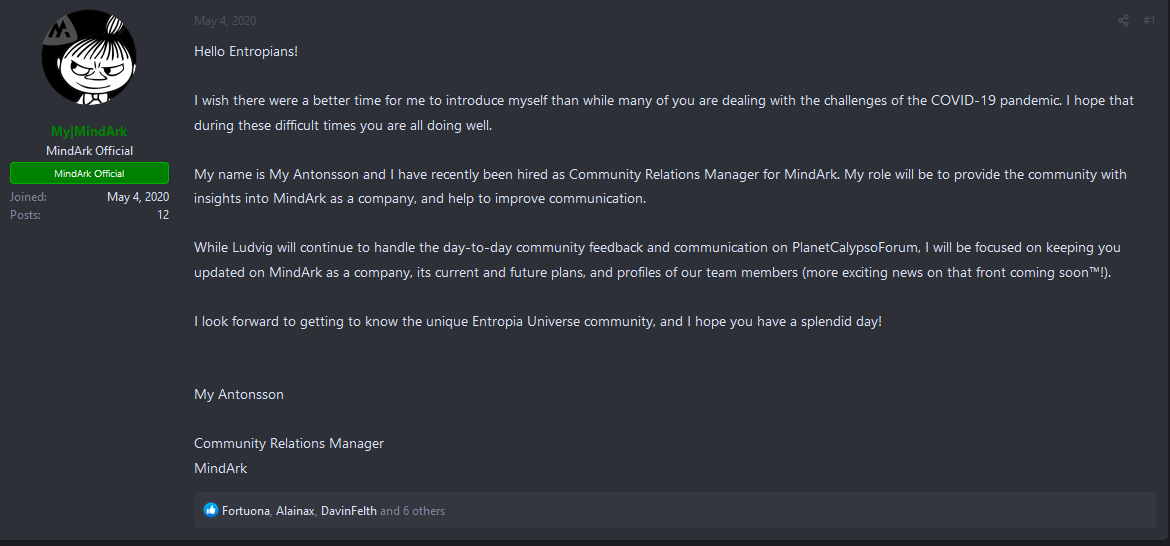Show the 6 other users who liked

[413, 511]
